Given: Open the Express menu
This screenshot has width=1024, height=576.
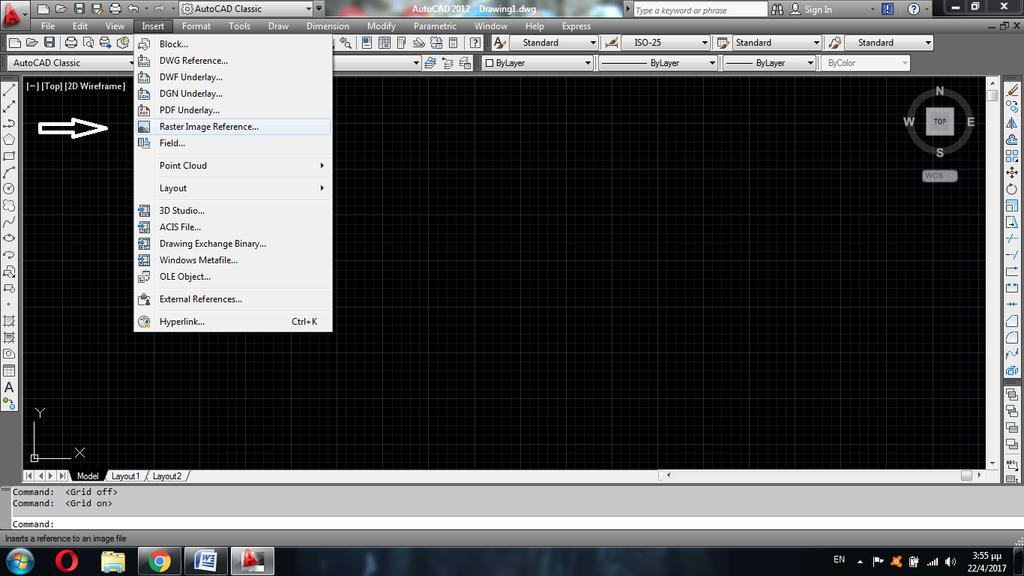Looking at the screenshot, I should coord(576,26).
